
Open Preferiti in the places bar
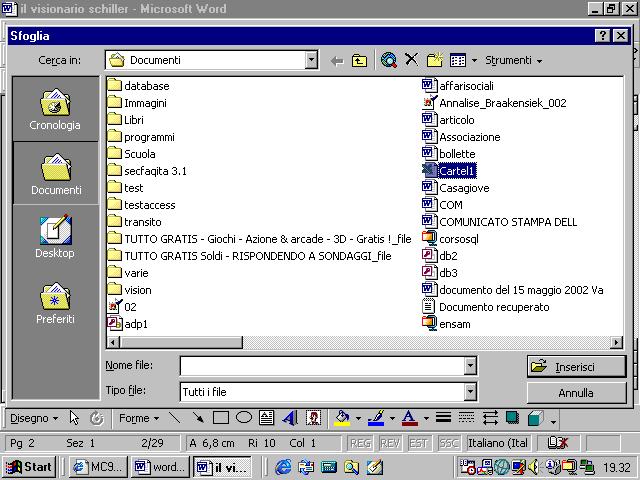coord(55,303)
